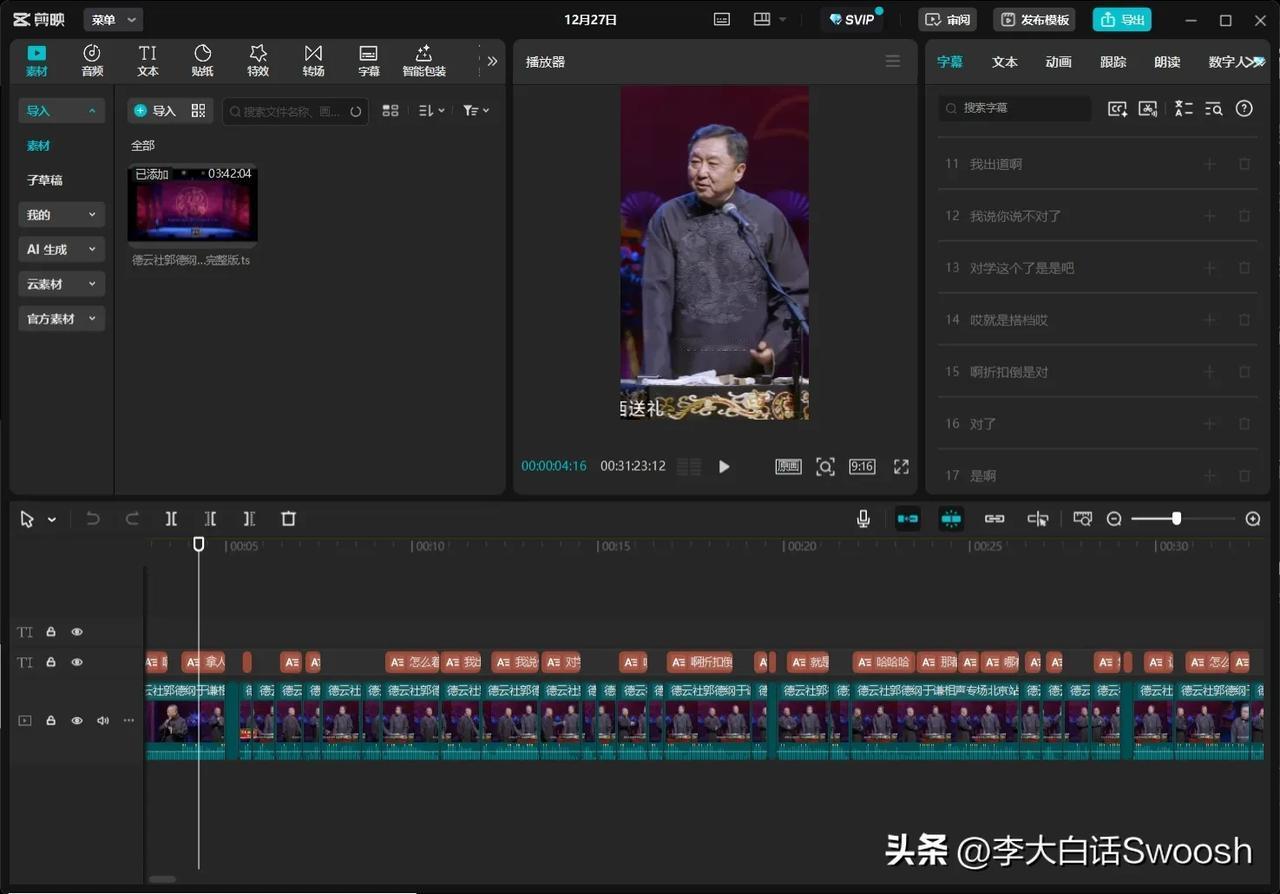Click the 发布模板 publish template button
This screenshot has height=894, width=1280.
coord(1034,20)
